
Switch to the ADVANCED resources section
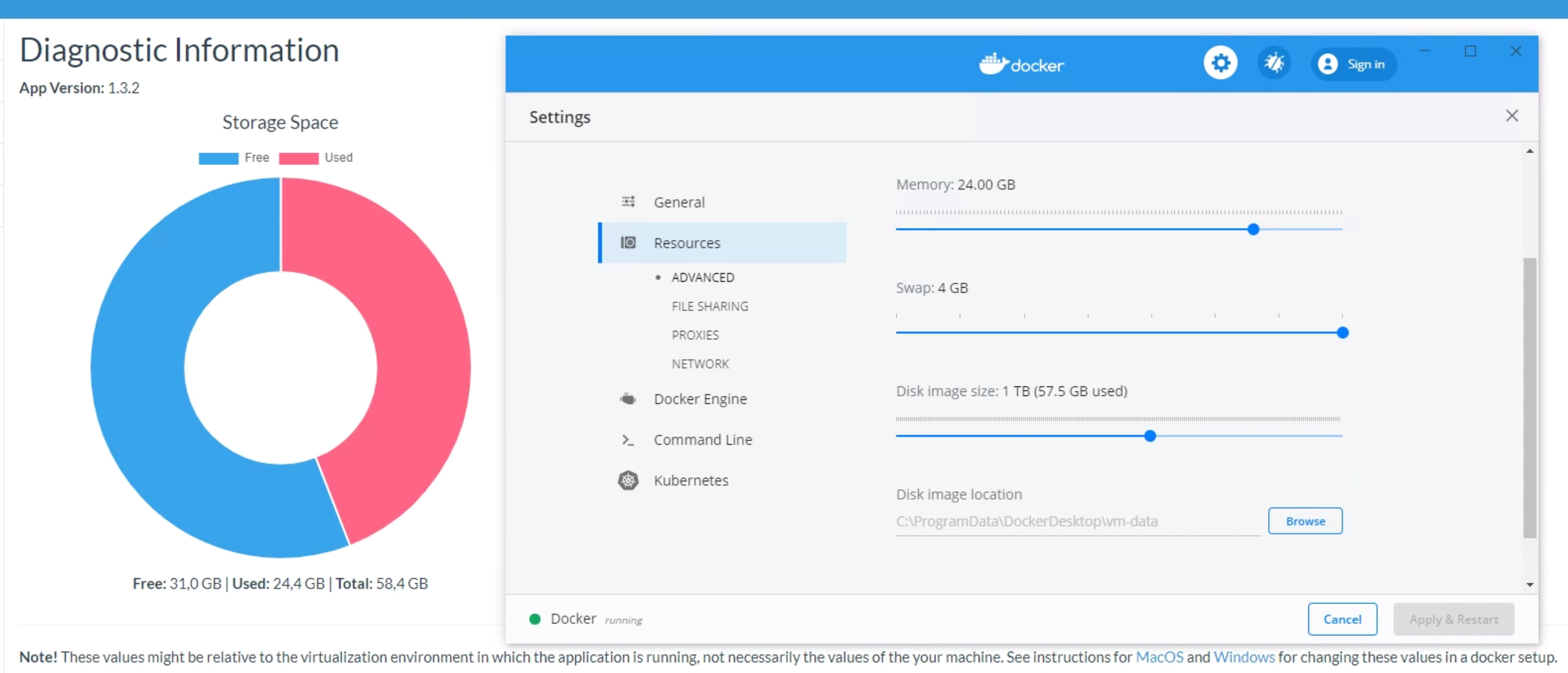click(703, 277)
